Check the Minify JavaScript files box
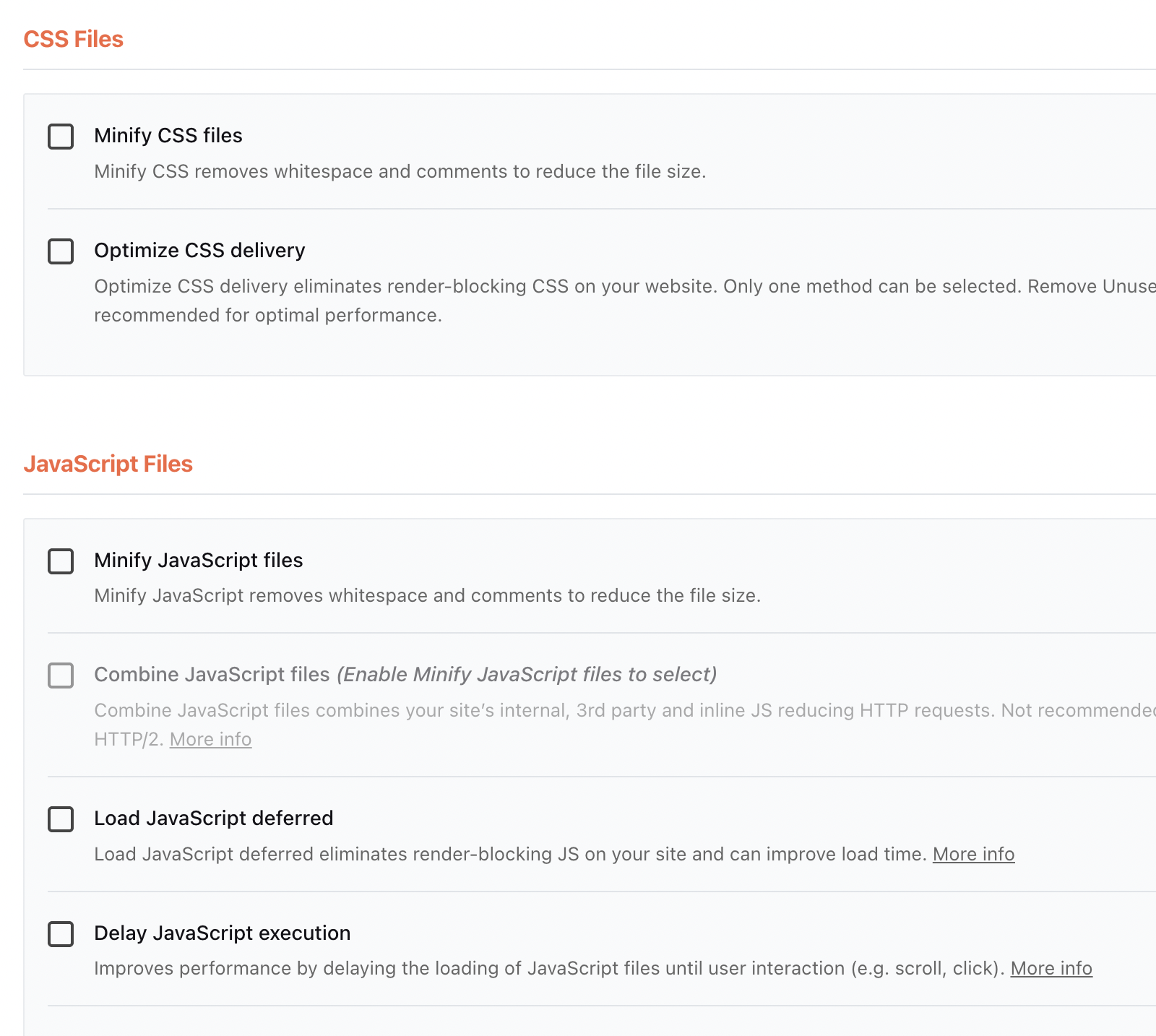Screen dimensions: 1156x1036 (x=61, y=561)
